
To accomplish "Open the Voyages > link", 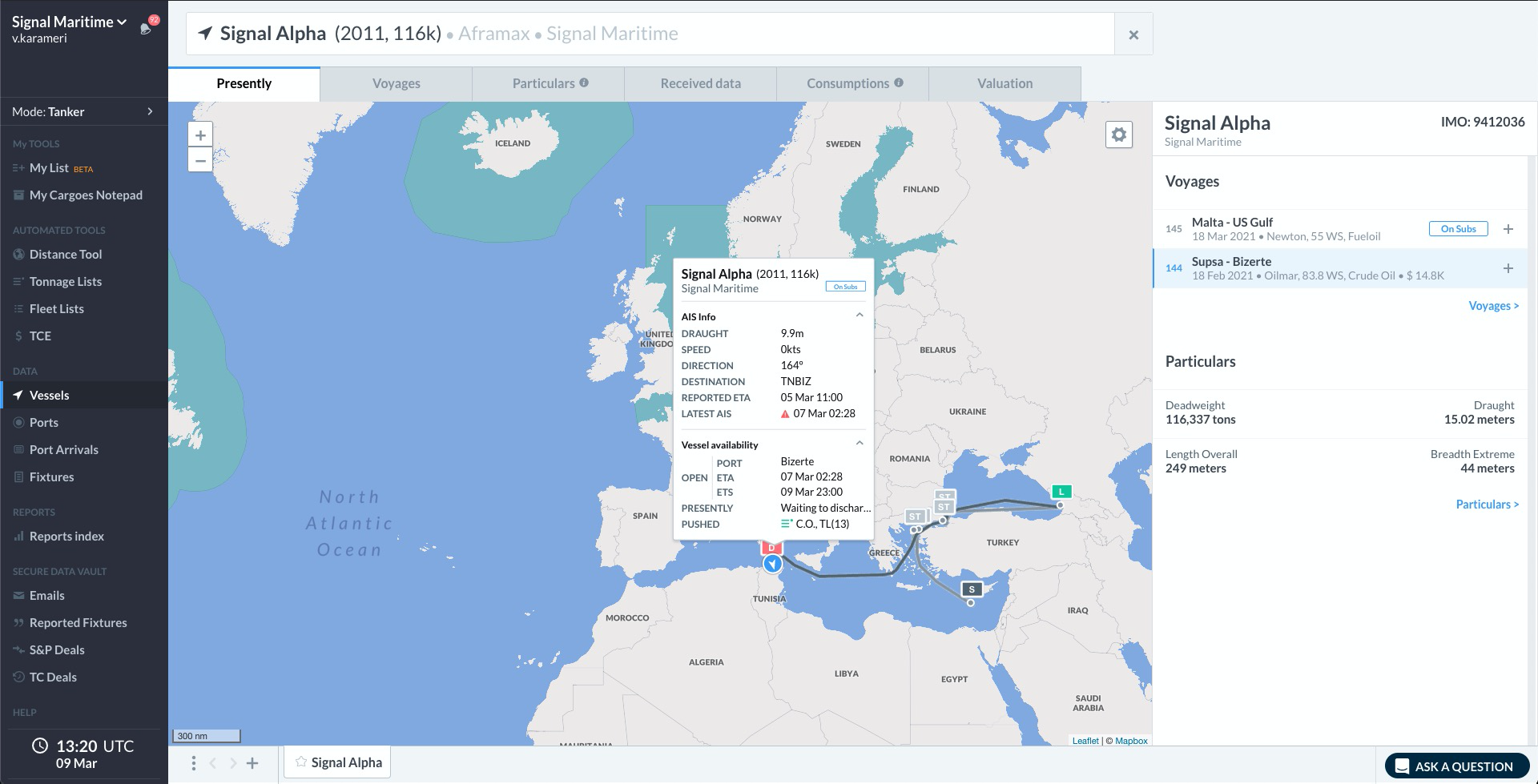I will [x=1493, y=306].
